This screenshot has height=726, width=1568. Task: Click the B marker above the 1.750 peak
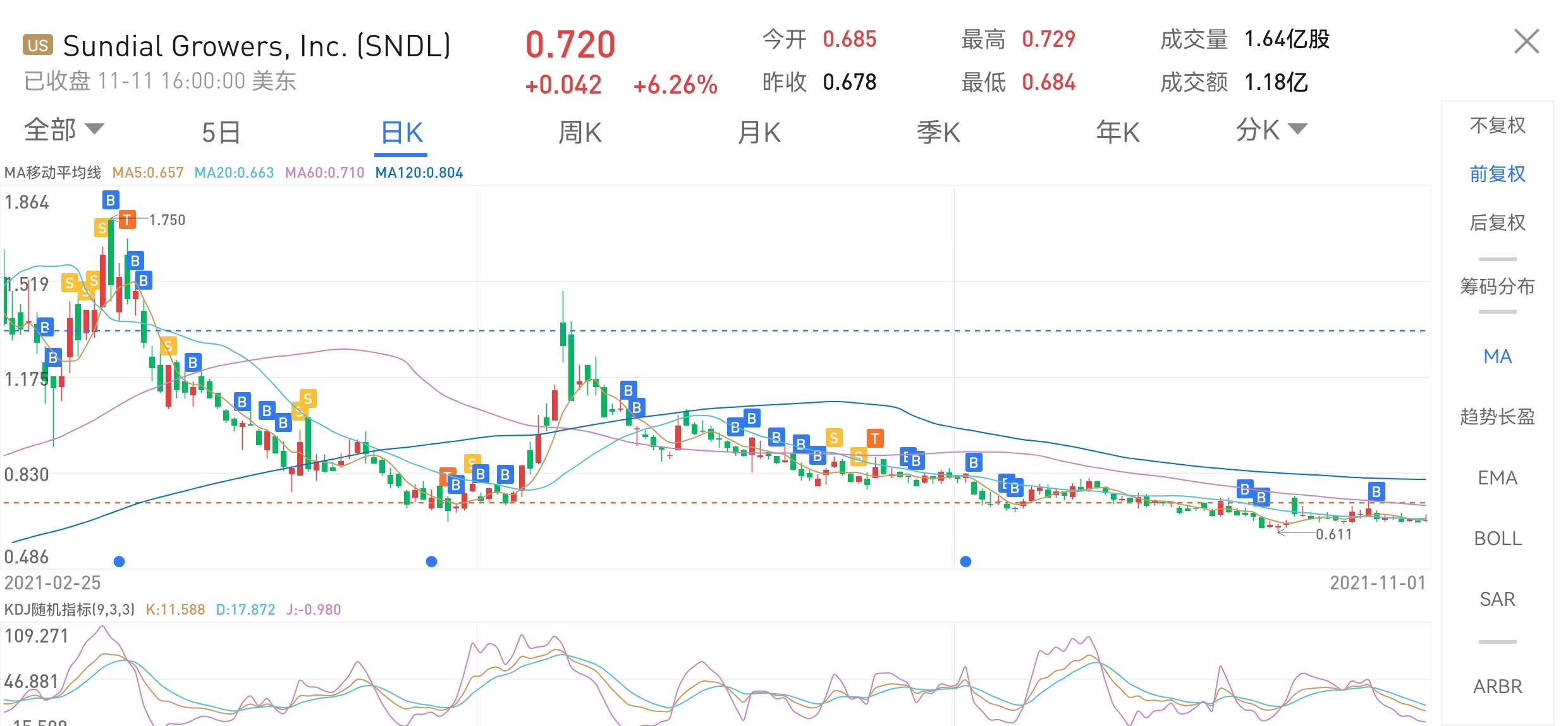click(x=111, y=200)
